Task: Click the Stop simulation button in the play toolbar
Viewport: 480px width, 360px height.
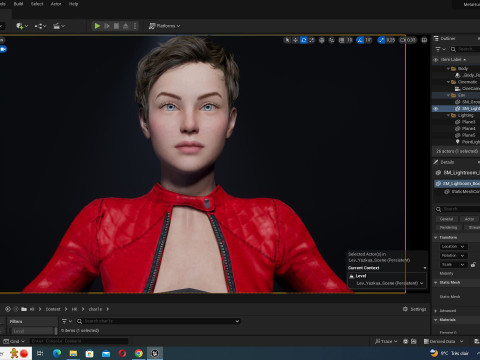Action: click(x=116, y=26)
